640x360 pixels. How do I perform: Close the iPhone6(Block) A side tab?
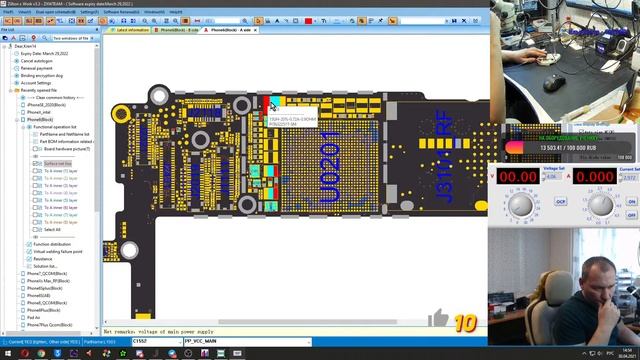[x=256, y=30]
